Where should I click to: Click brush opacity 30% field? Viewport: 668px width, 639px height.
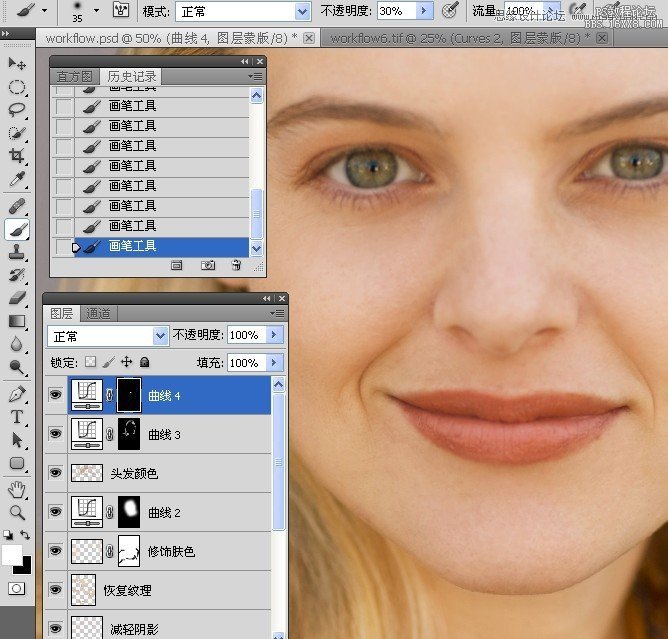pos(397,11)
